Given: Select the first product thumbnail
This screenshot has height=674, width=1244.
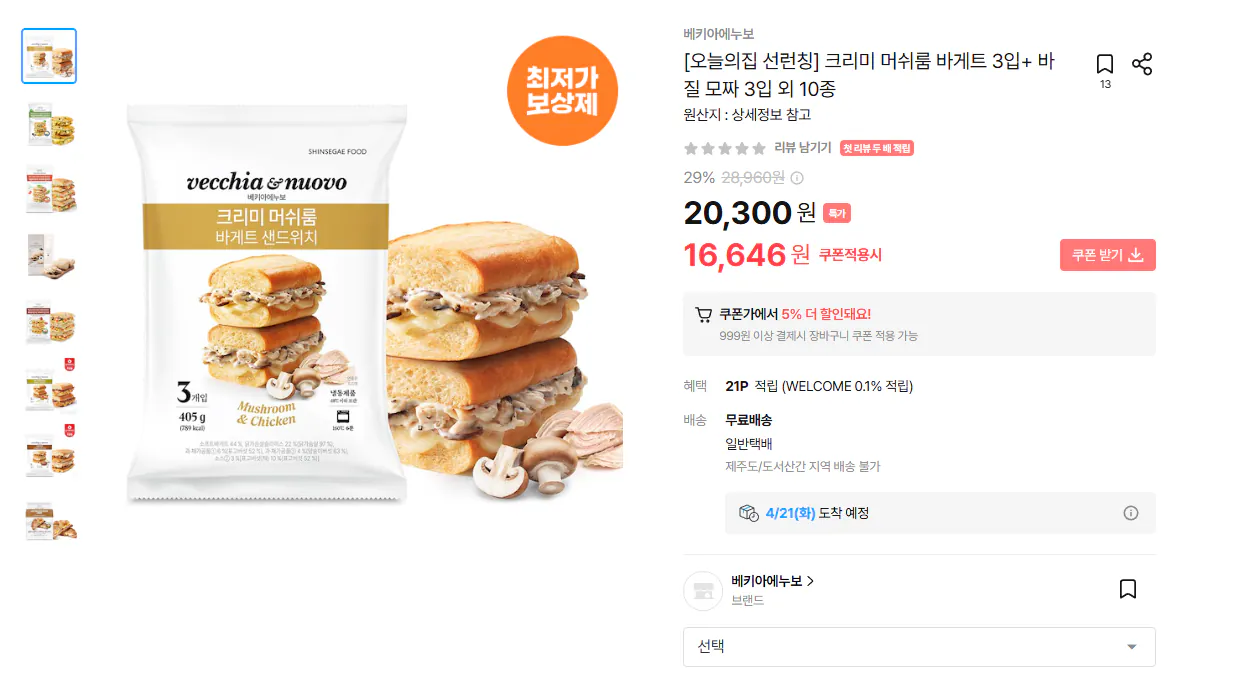Looking at the screenshot, I should coord(49,56).
